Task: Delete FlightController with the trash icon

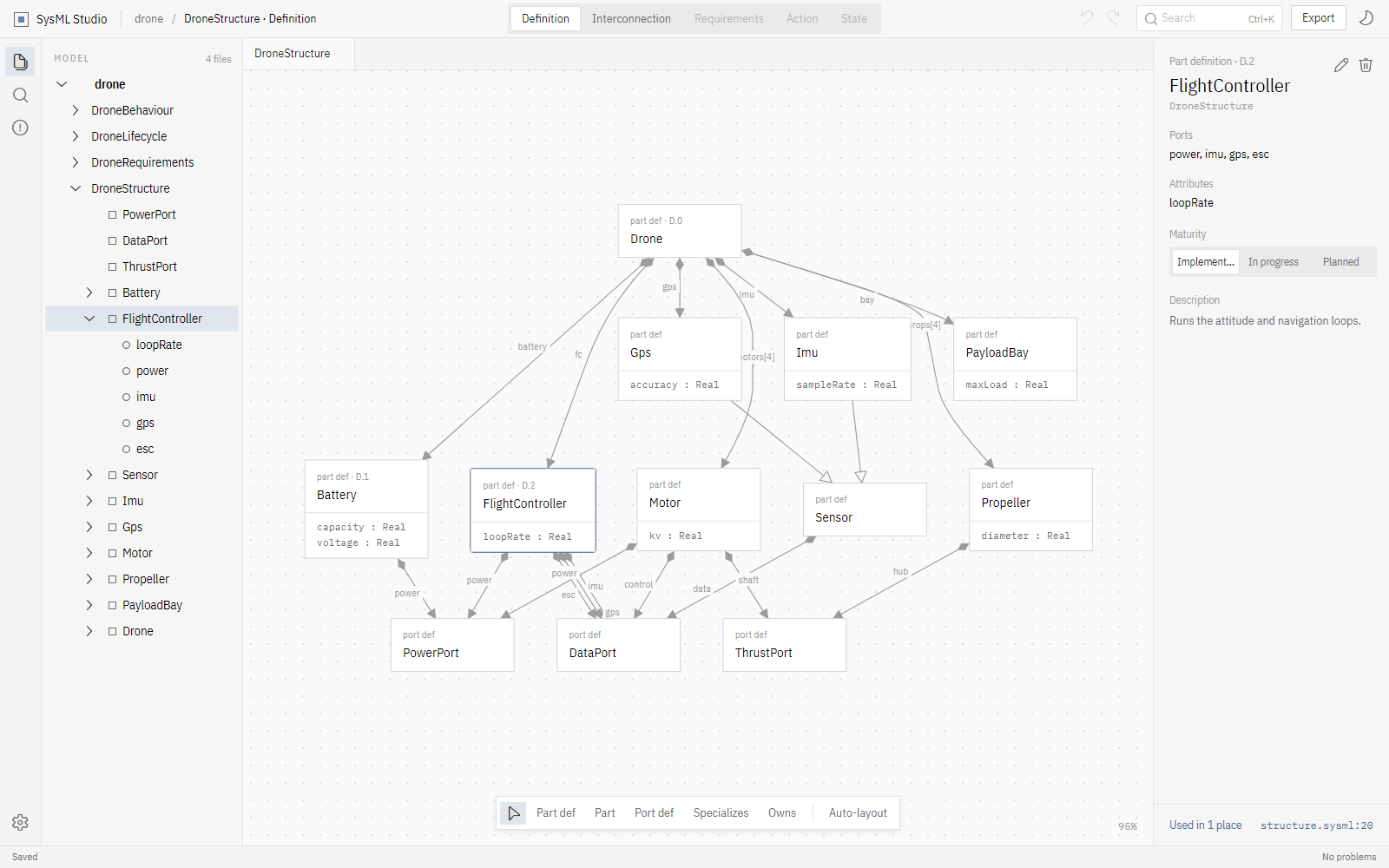Action: (1366, 65)
